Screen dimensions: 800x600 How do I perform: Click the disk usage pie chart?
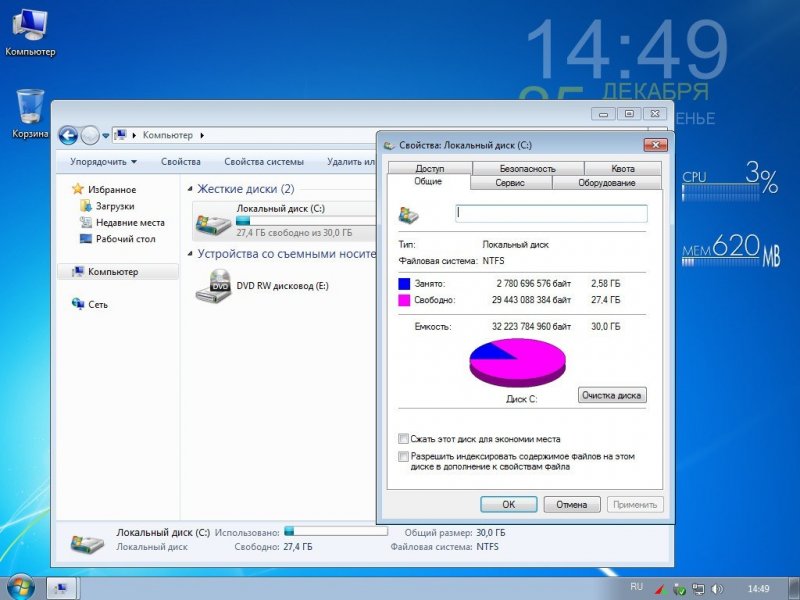coord(517,363)
